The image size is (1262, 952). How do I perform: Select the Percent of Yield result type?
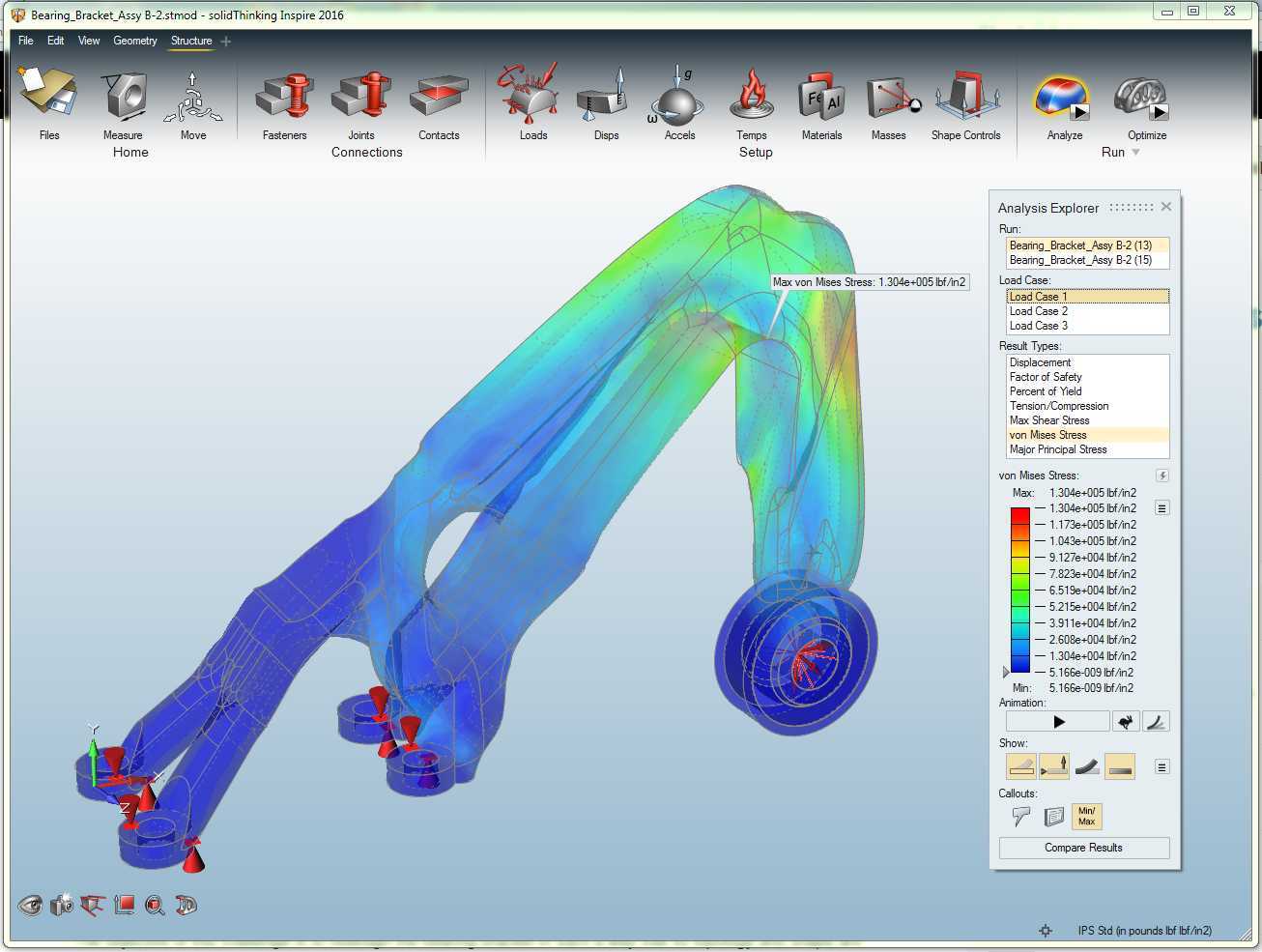coord(1087,391)
